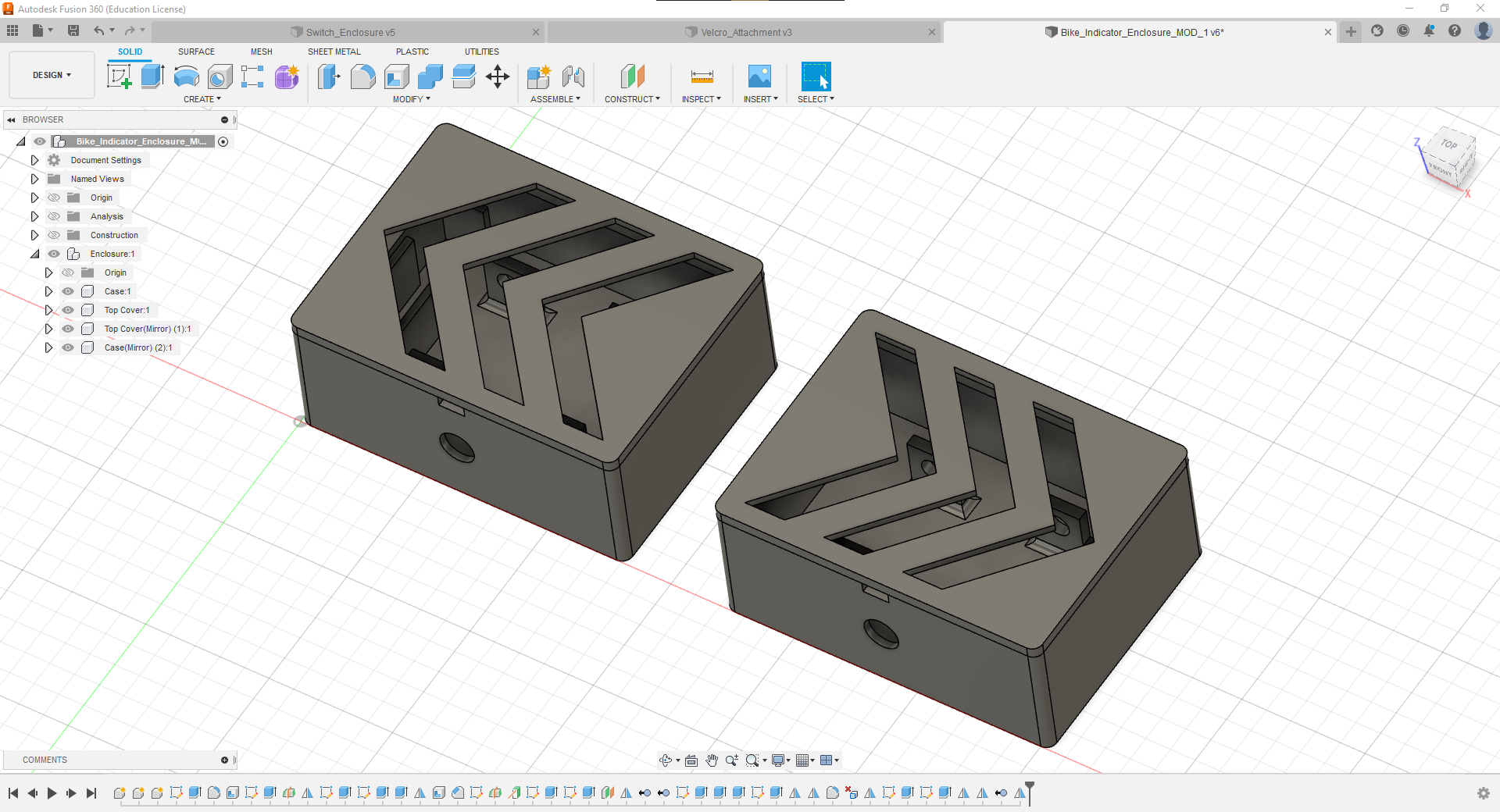
Task: Show the Origin folder in browser
Action: point(53,198)
